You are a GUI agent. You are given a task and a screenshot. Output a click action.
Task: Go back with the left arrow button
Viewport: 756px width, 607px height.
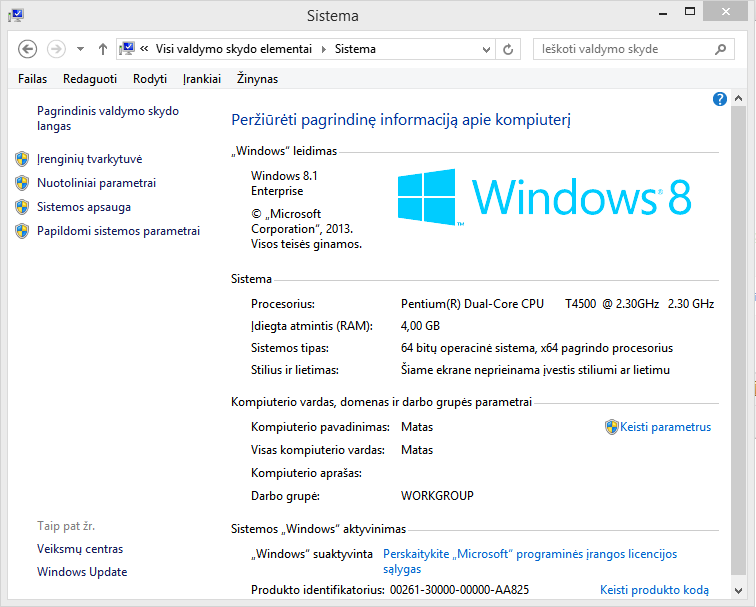(27, 49)
